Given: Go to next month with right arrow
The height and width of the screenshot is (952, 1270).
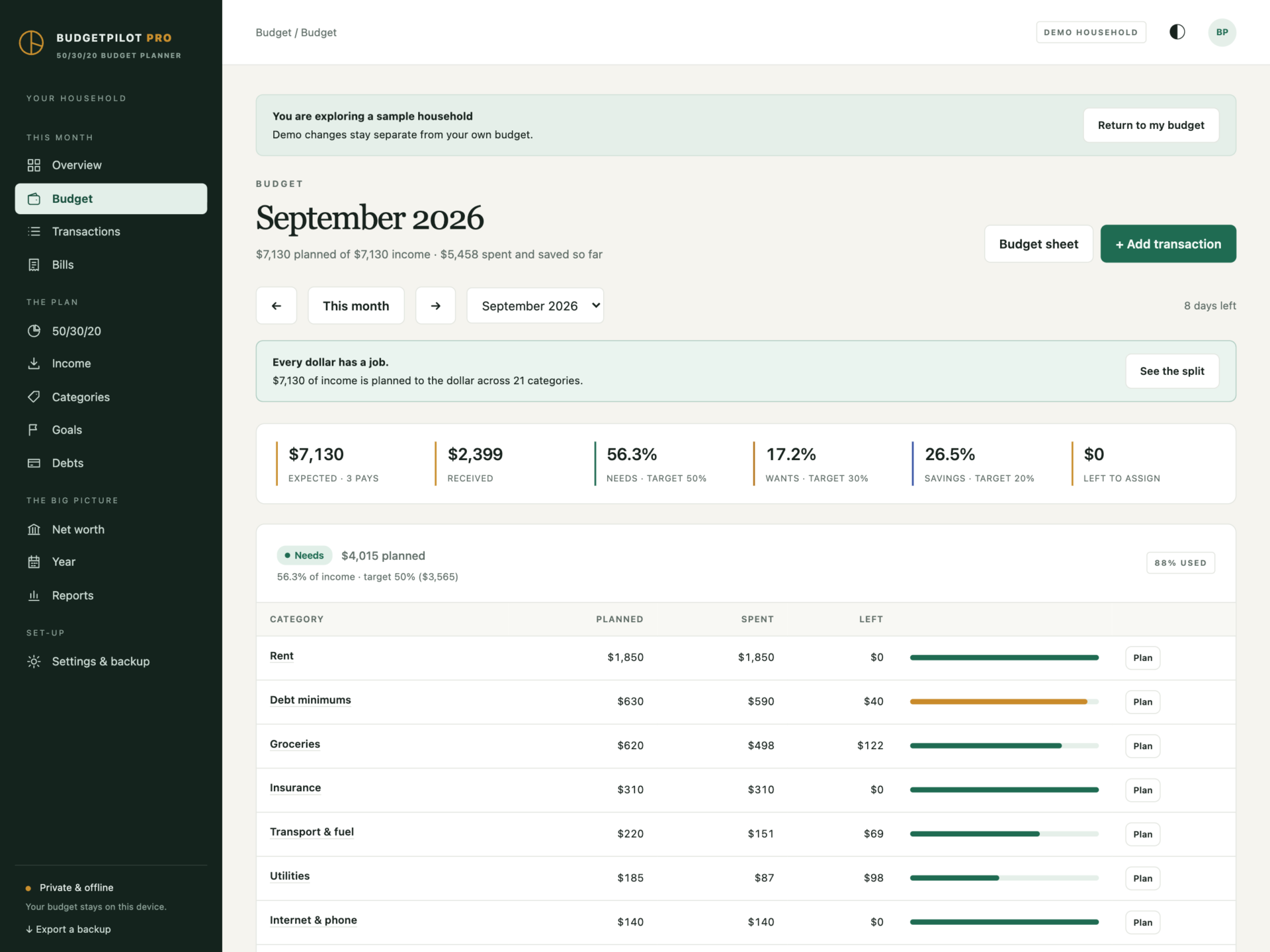Looking at the screenshot, I should pyautogui.click(x=435, y=305).
